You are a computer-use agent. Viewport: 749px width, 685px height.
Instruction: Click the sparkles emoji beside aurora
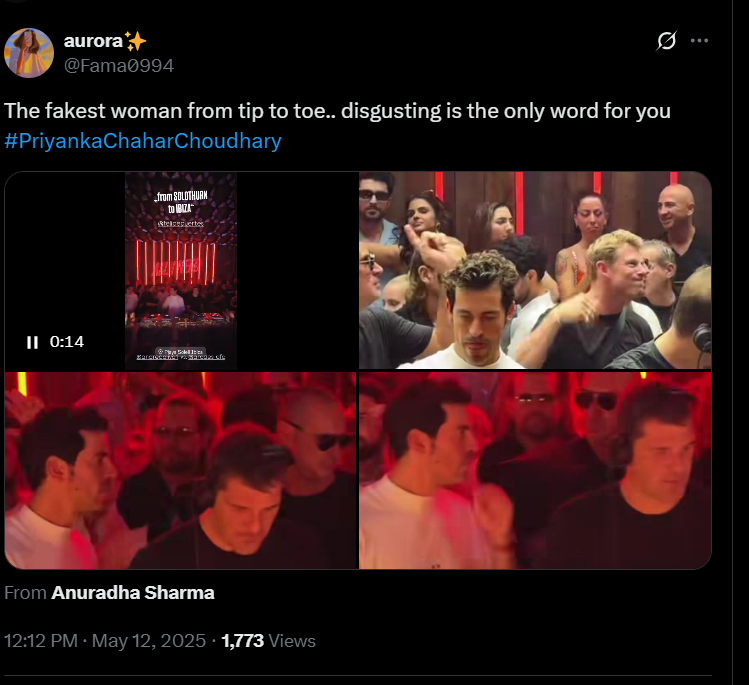pos(135,41)
